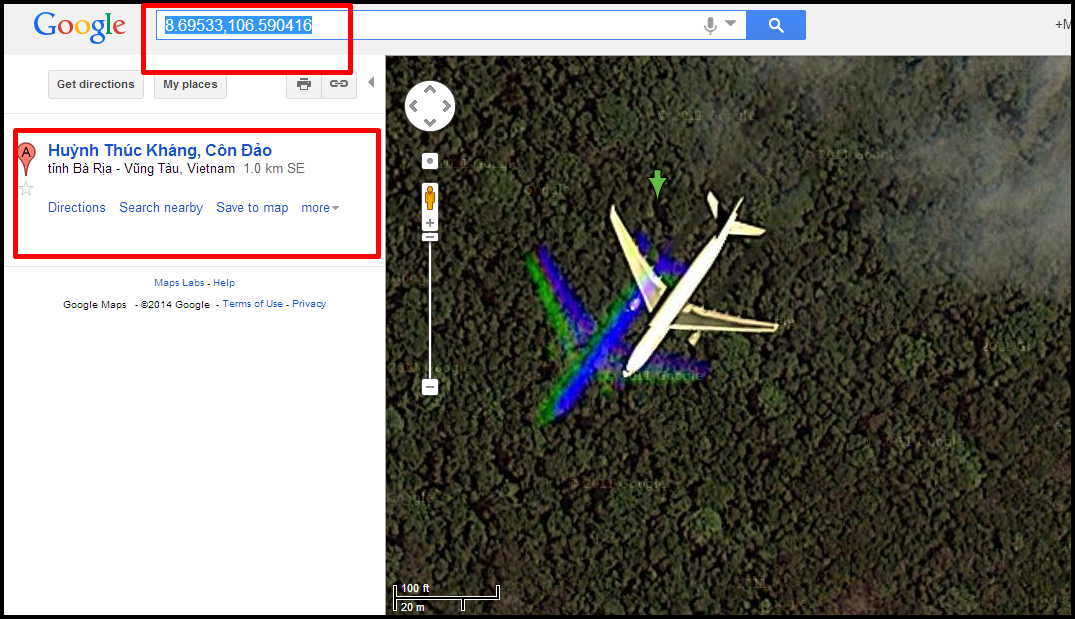Click the coordinates search input field
This screenshot has height=619, width=1075.
(428, 25)
